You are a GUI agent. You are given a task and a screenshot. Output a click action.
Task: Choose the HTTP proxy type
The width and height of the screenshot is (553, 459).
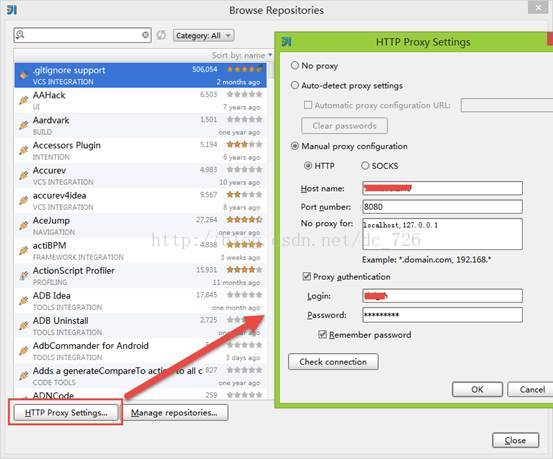click(x=308, y=165)
